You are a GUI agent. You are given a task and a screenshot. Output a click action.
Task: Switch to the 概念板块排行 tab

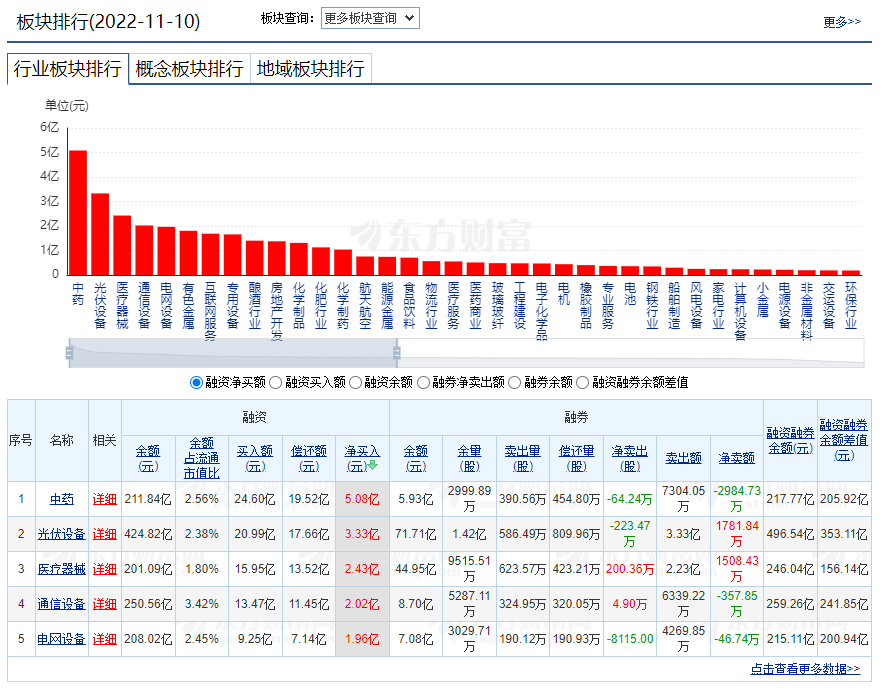pyautogui.click(x=189, y=69)
